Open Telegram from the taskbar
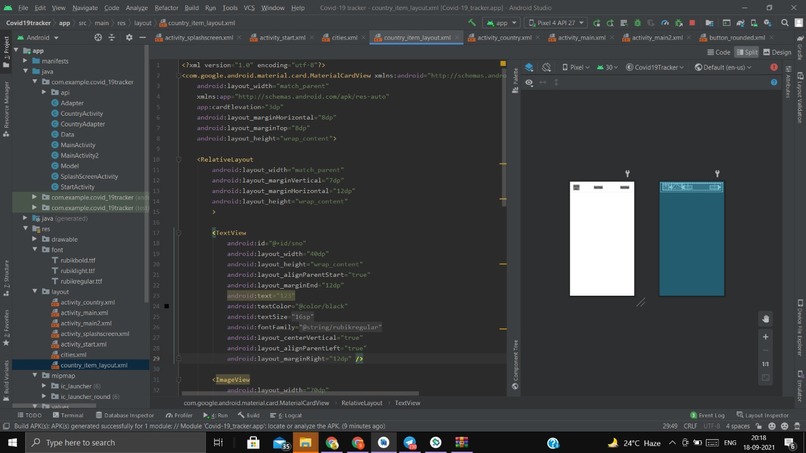This screenshot has height=453, width=806. point(410,442)
